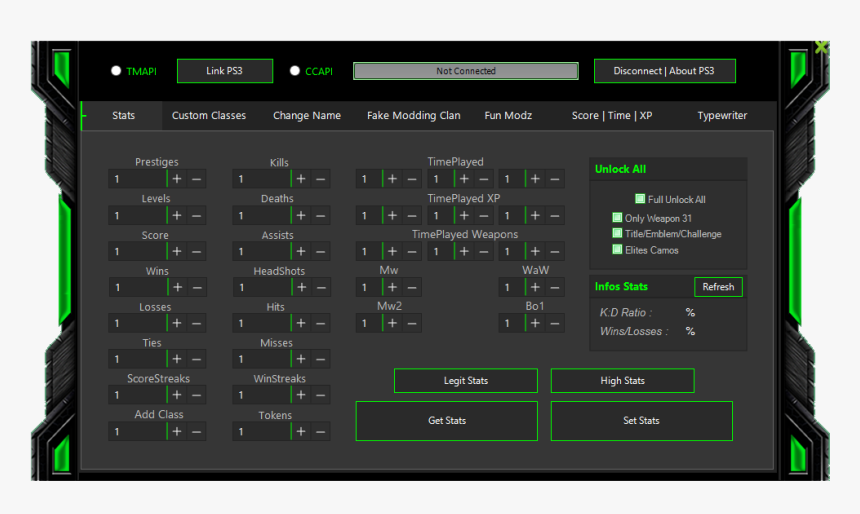Increment the Kills counter

coord(301,179)
